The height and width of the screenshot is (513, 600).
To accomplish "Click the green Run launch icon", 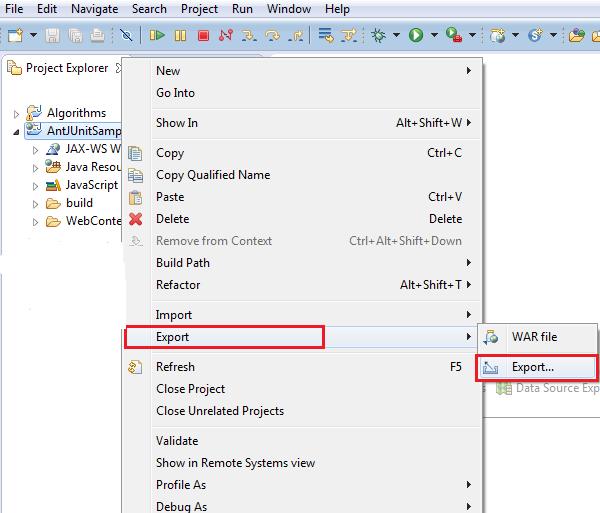I will point(416,36).
